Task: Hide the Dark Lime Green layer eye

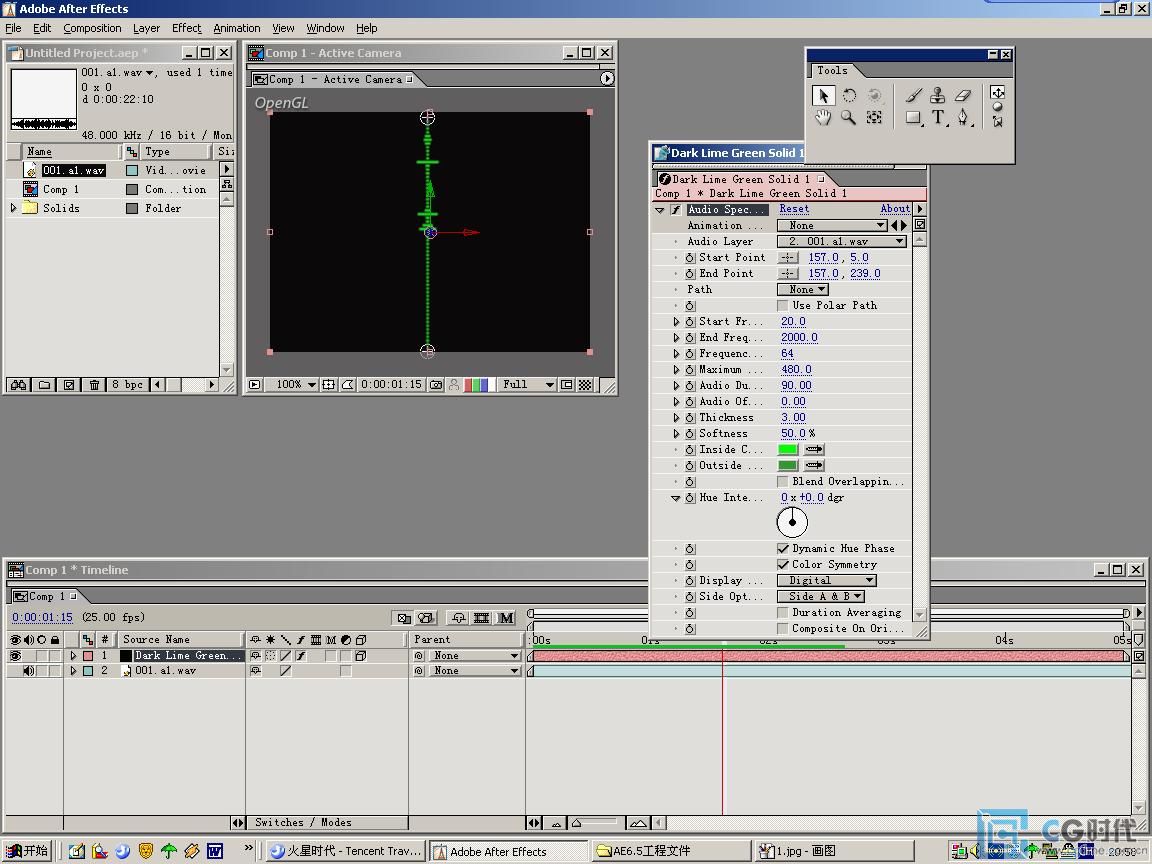Action: click(15, 655)
